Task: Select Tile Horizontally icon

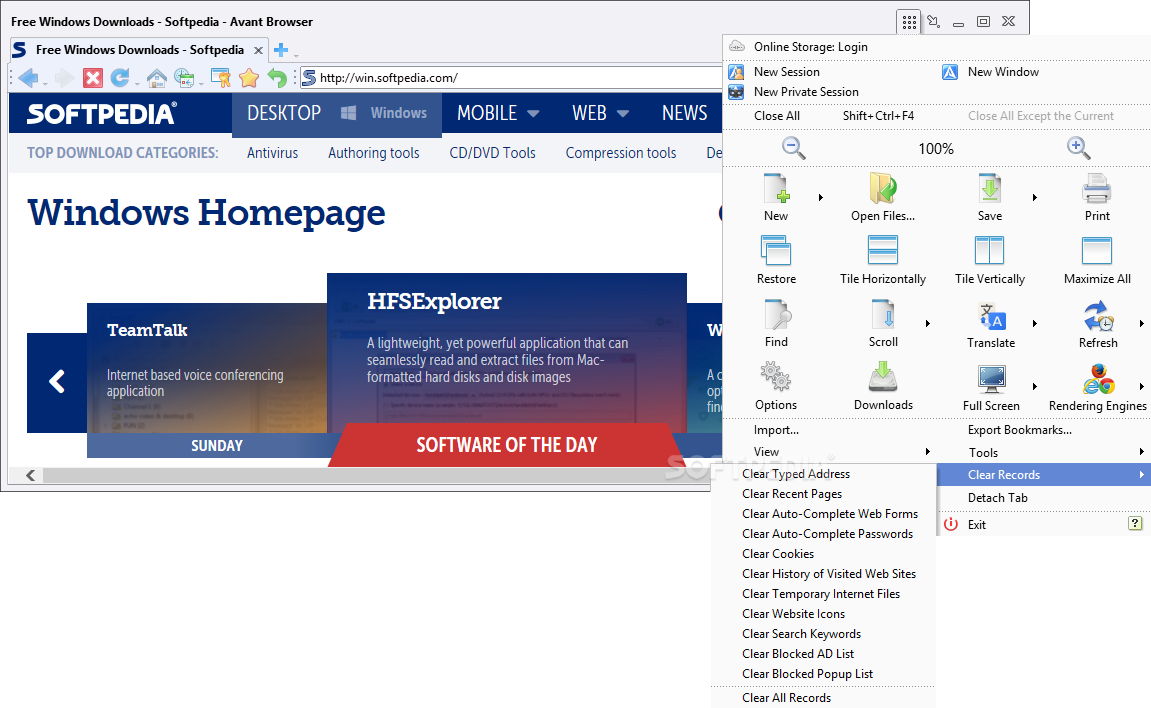Action: pyautogui.click(x=882, y=250)
